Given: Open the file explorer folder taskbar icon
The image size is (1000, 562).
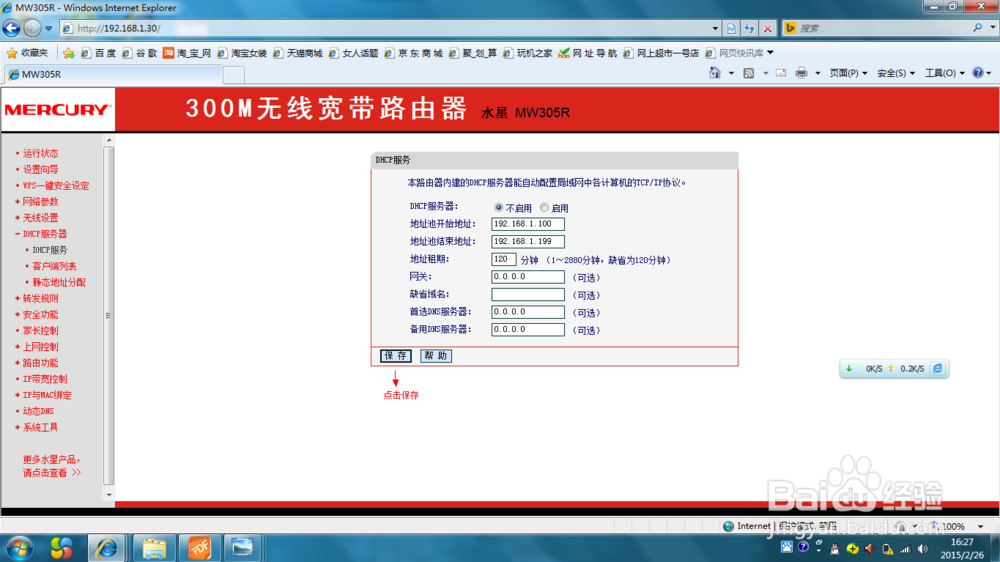Looking at the screenshot, I should [x=154, y=548].
